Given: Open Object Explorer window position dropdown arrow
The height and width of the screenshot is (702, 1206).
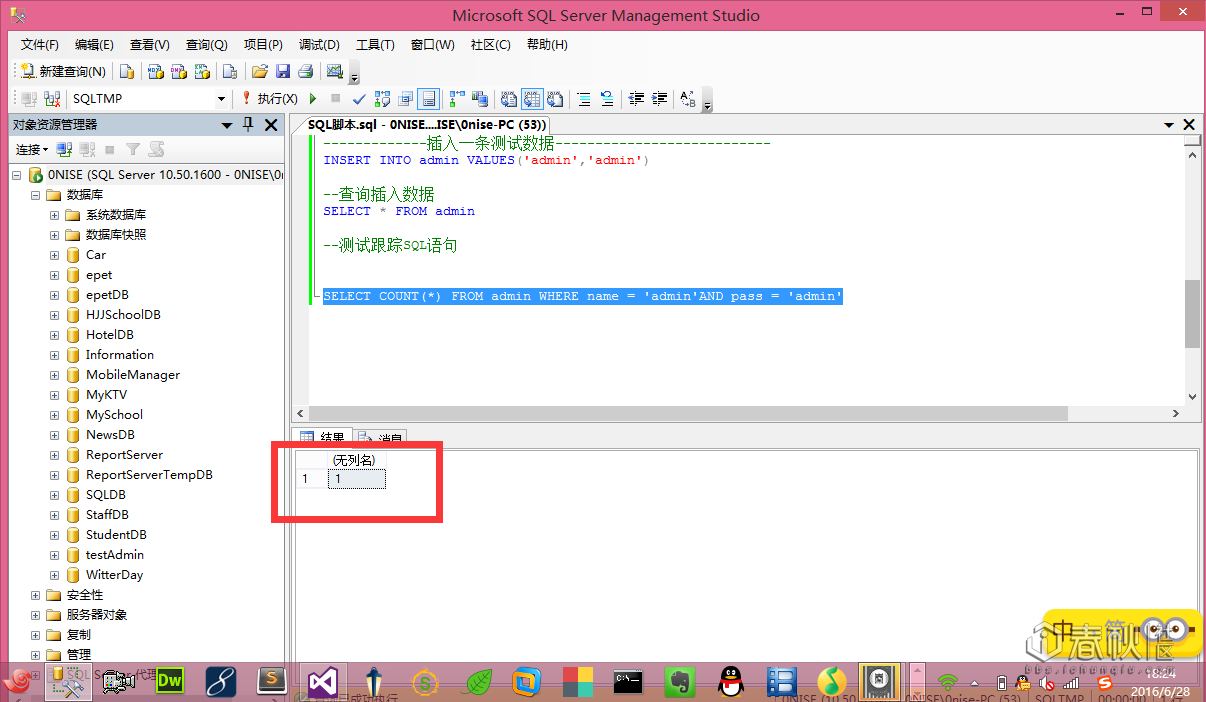Looking at the screenshot, I should click(227, 125).
